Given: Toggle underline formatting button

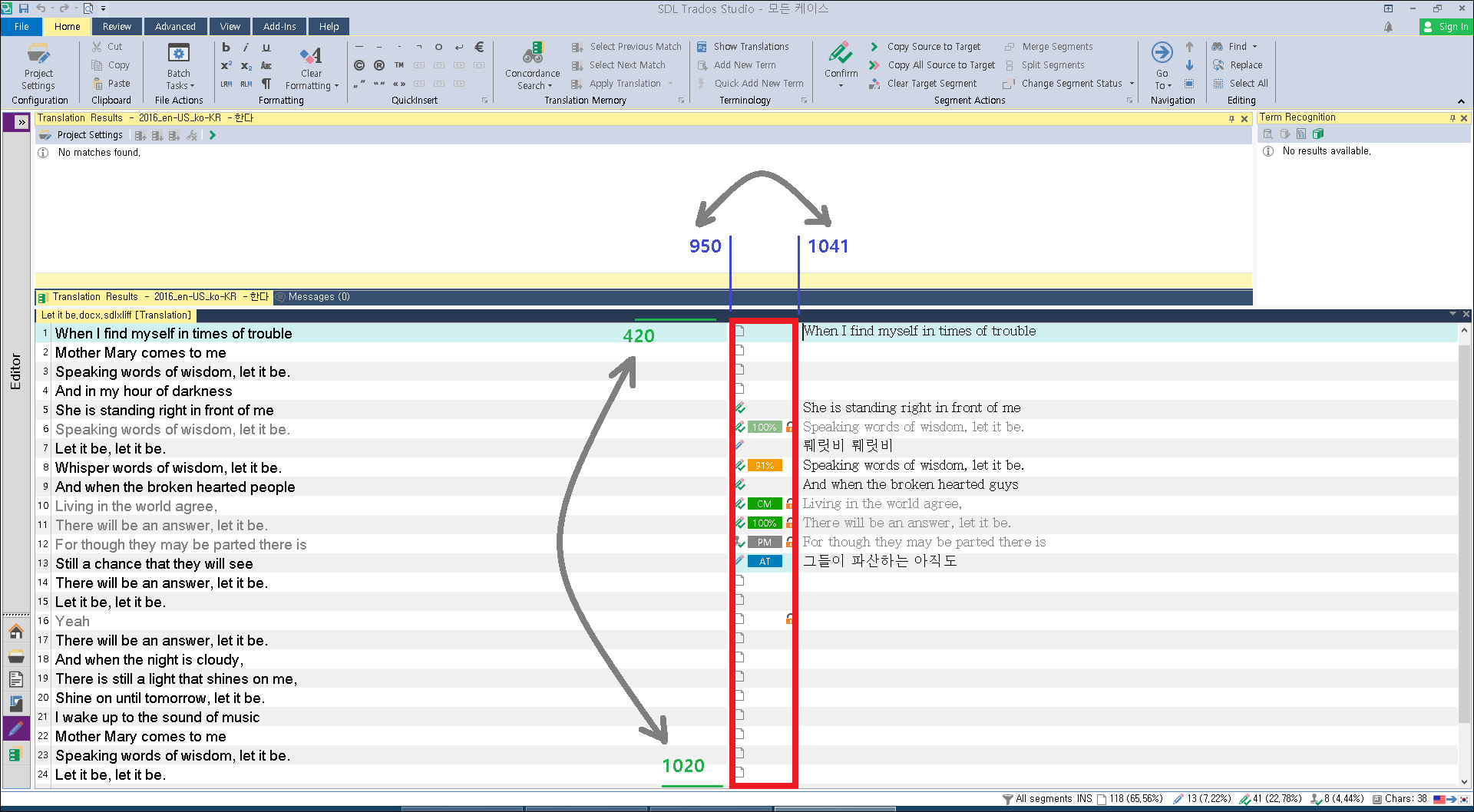Looking at the screenshot, I should (266, 47).
